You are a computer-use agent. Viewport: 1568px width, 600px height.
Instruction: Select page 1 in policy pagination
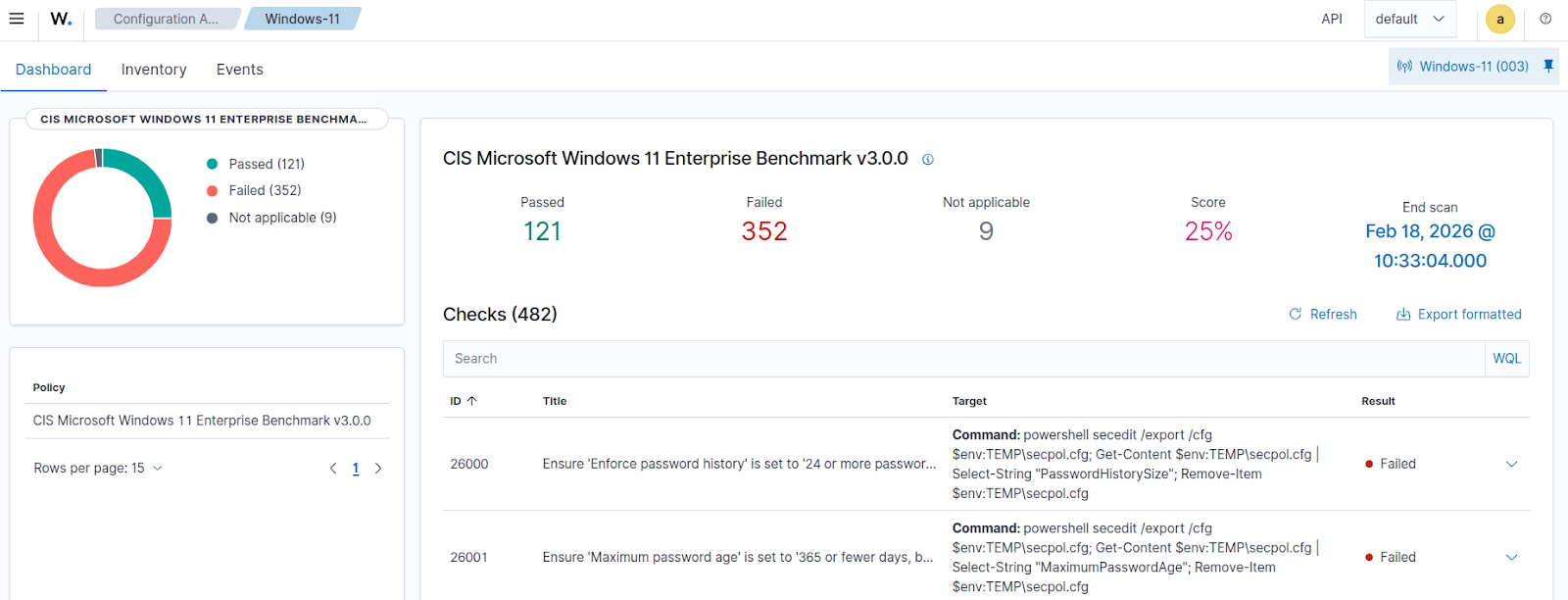356,469
